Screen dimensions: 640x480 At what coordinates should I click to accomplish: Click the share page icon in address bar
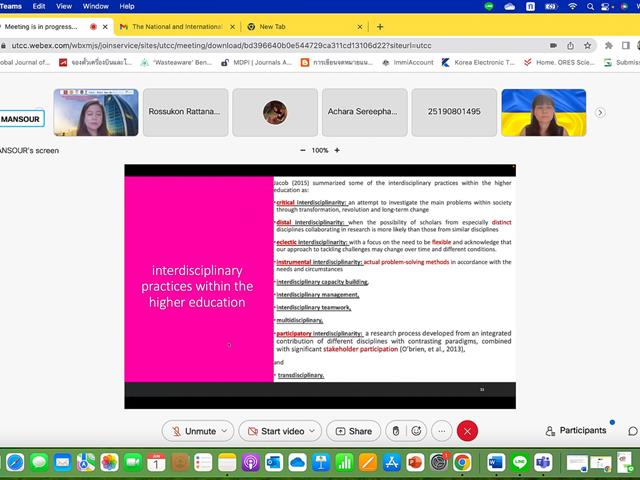[570, 46]
